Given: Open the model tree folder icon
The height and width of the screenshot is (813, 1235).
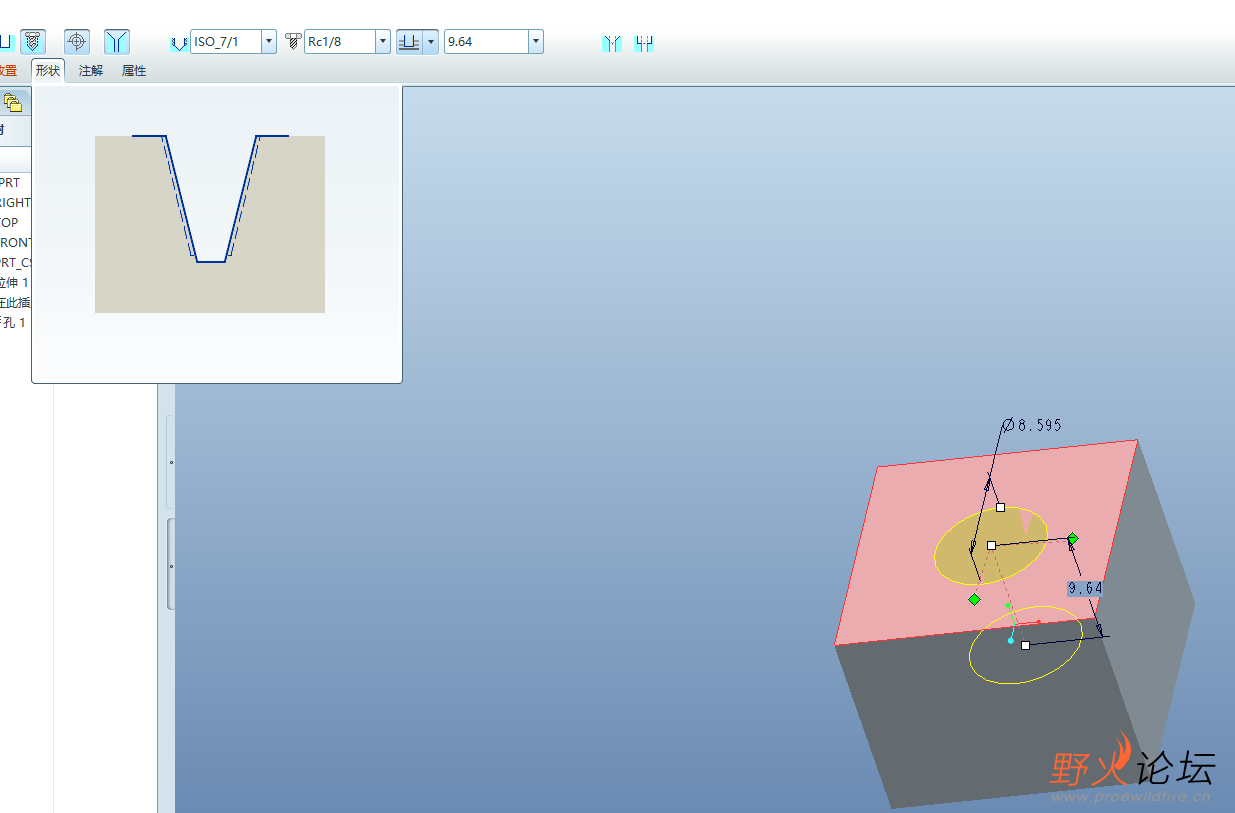Looking at the screenshot, I should click(12, 102).
